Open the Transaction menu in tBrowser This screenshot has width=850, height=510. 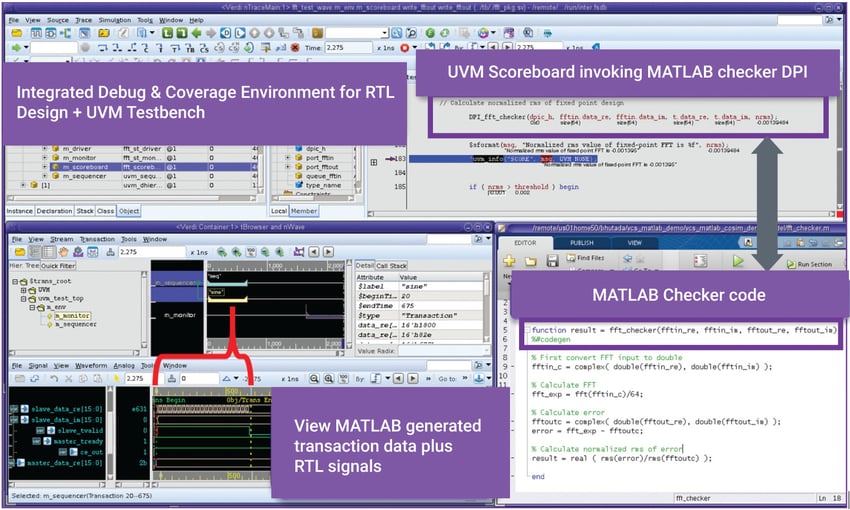click(x=98, y=240)
